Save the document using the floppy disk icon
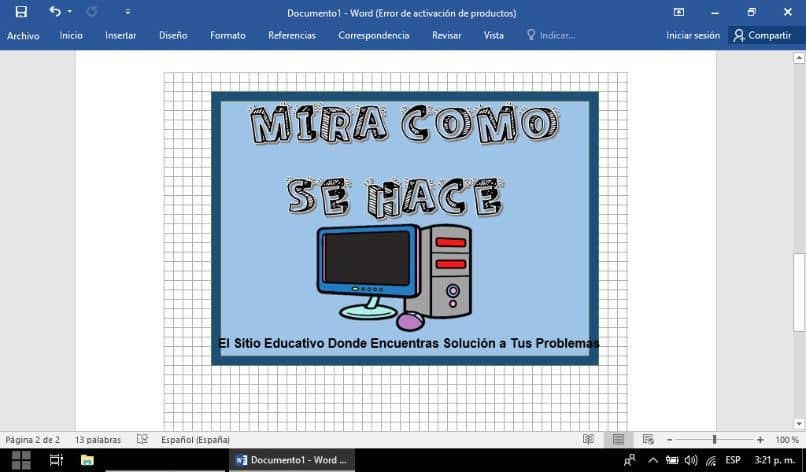The width and height of the screenshot is (806, 472). [x=21, y=12]
